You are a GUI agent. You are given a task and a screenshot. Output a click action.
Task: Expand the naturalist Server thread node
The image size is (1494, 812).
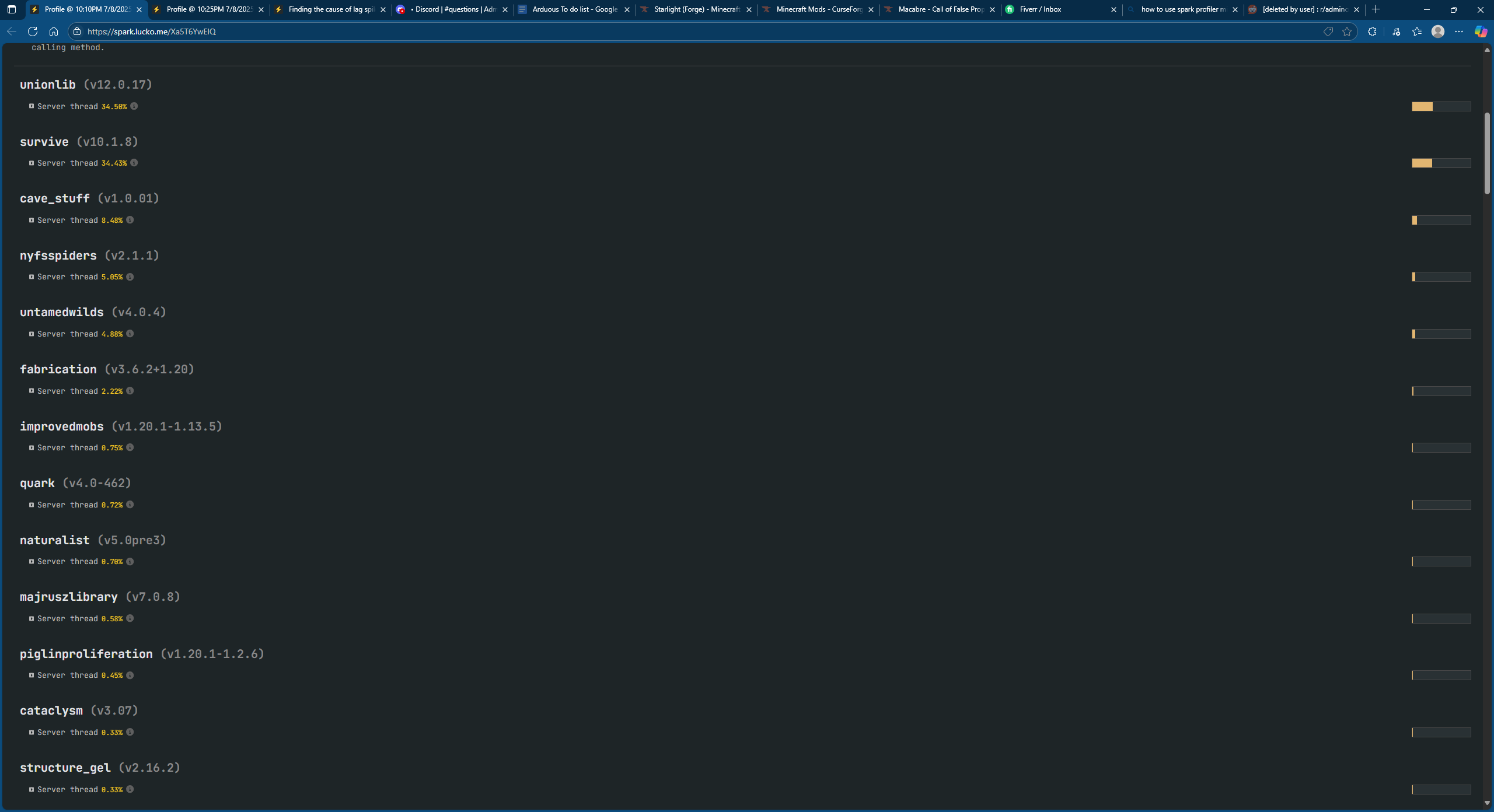32,562
